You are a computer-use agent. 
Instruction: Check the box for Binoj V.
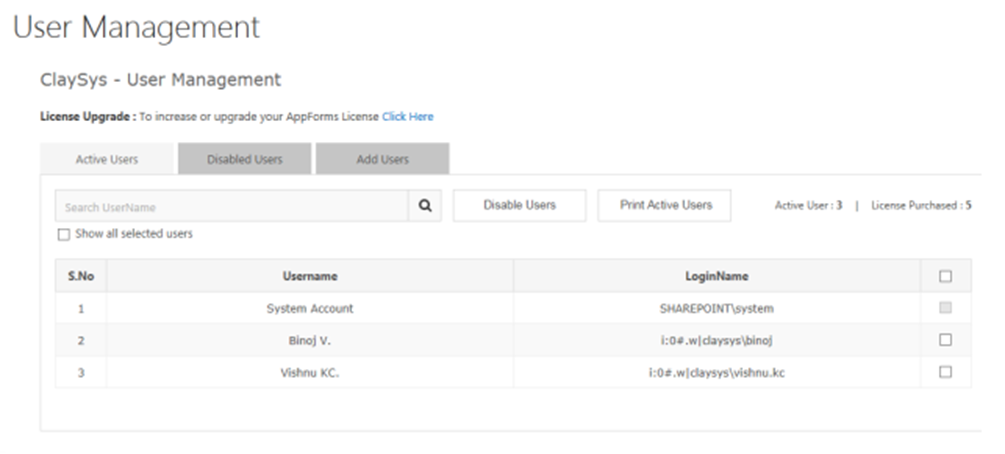point(945,340)
